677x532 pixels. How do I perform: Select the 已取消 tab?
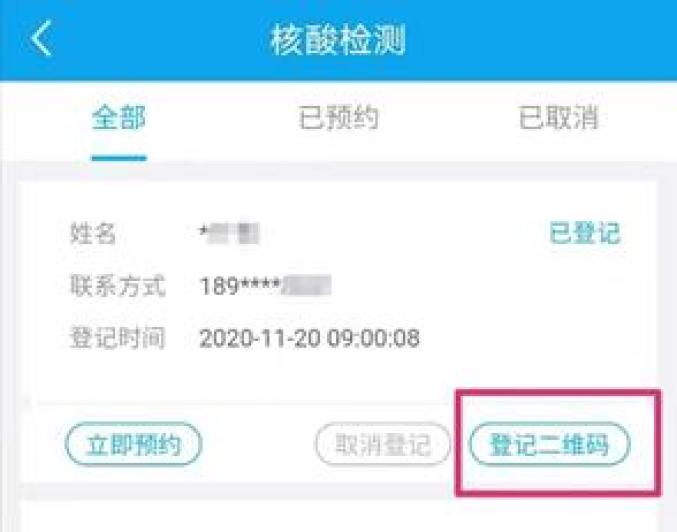click(x=558, y=117)
